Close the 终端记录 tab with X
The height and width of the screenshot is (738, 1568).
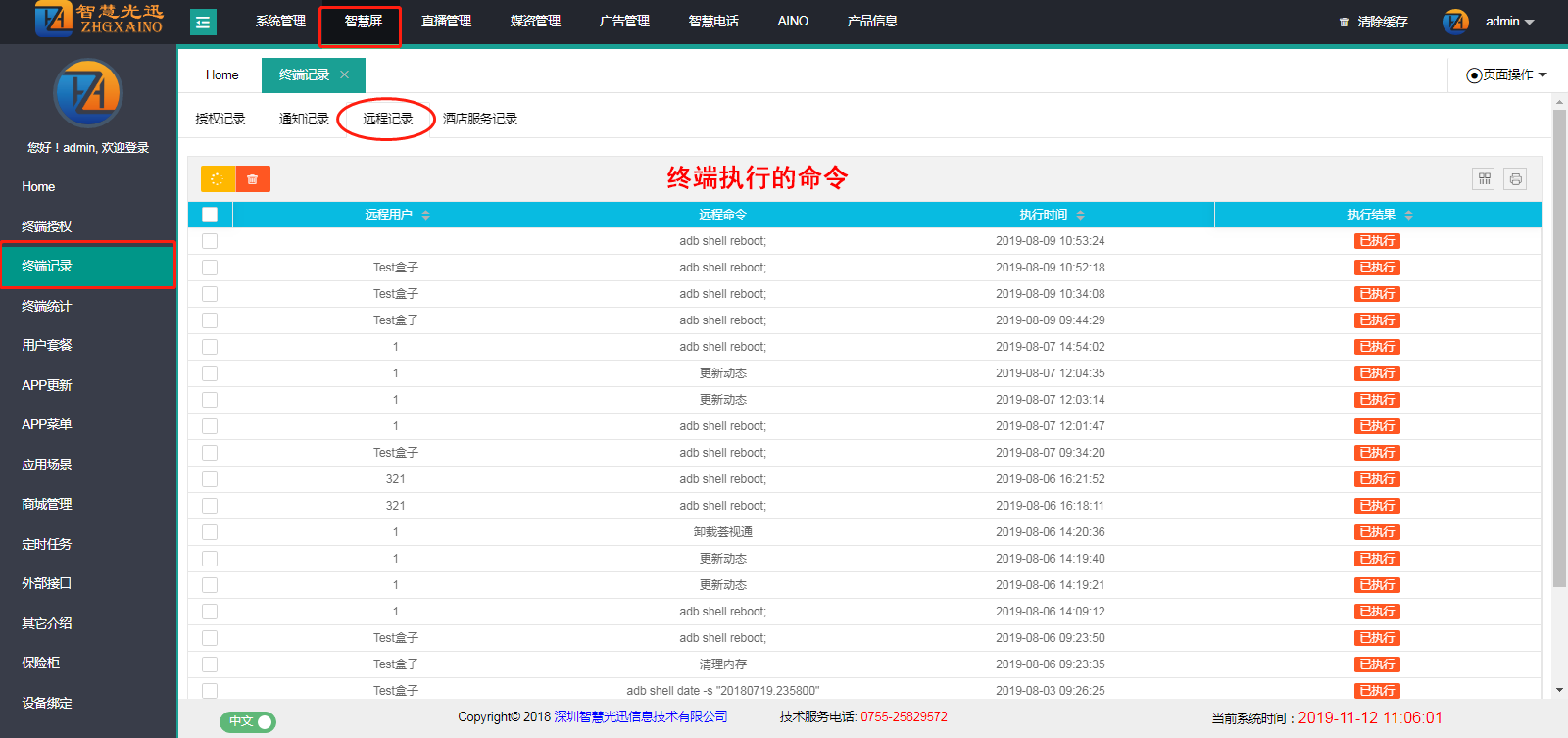click(x=344, y=74)
